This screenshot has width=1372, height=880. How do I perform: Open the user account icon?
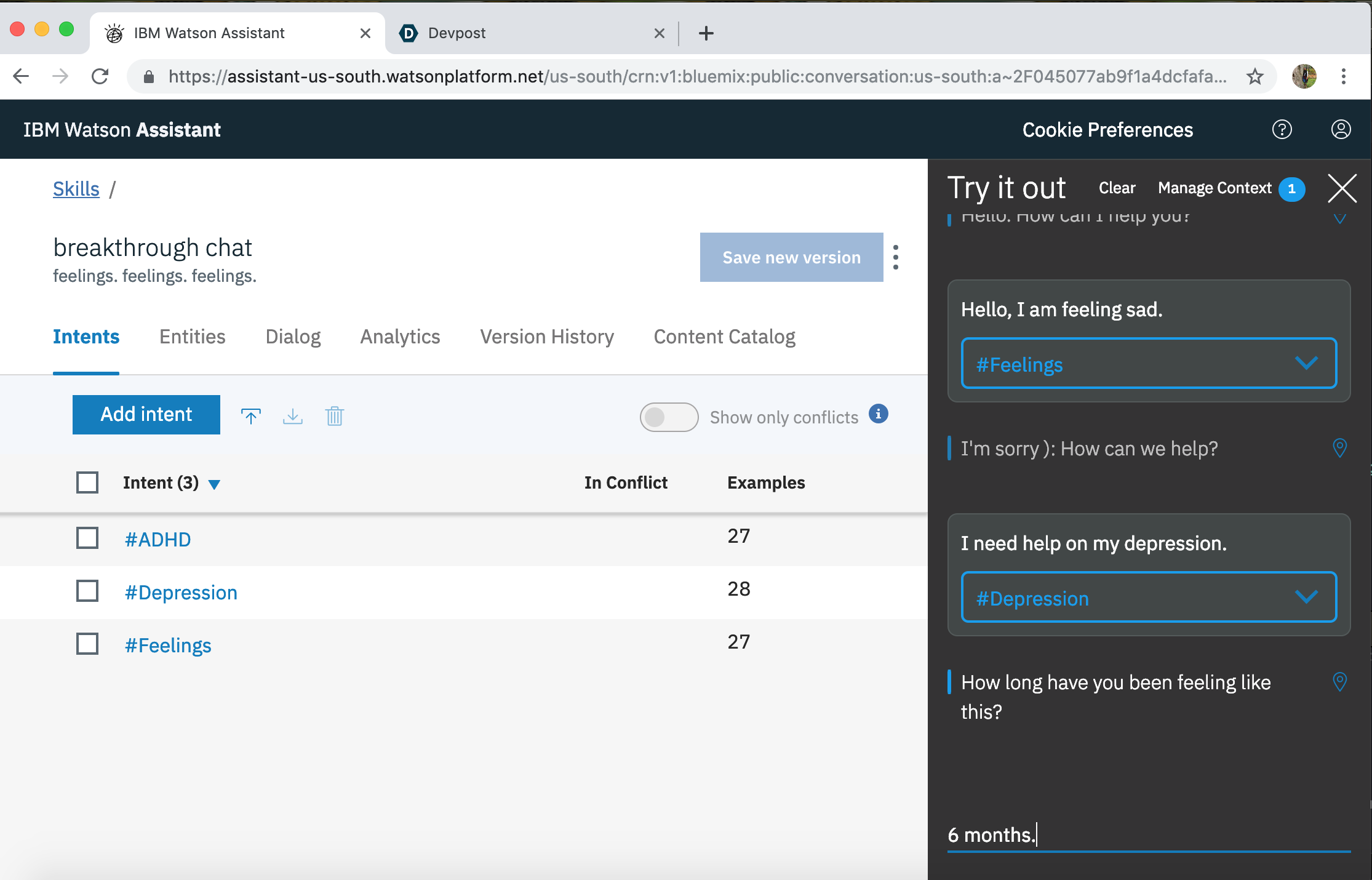[x=1341, y=130]
